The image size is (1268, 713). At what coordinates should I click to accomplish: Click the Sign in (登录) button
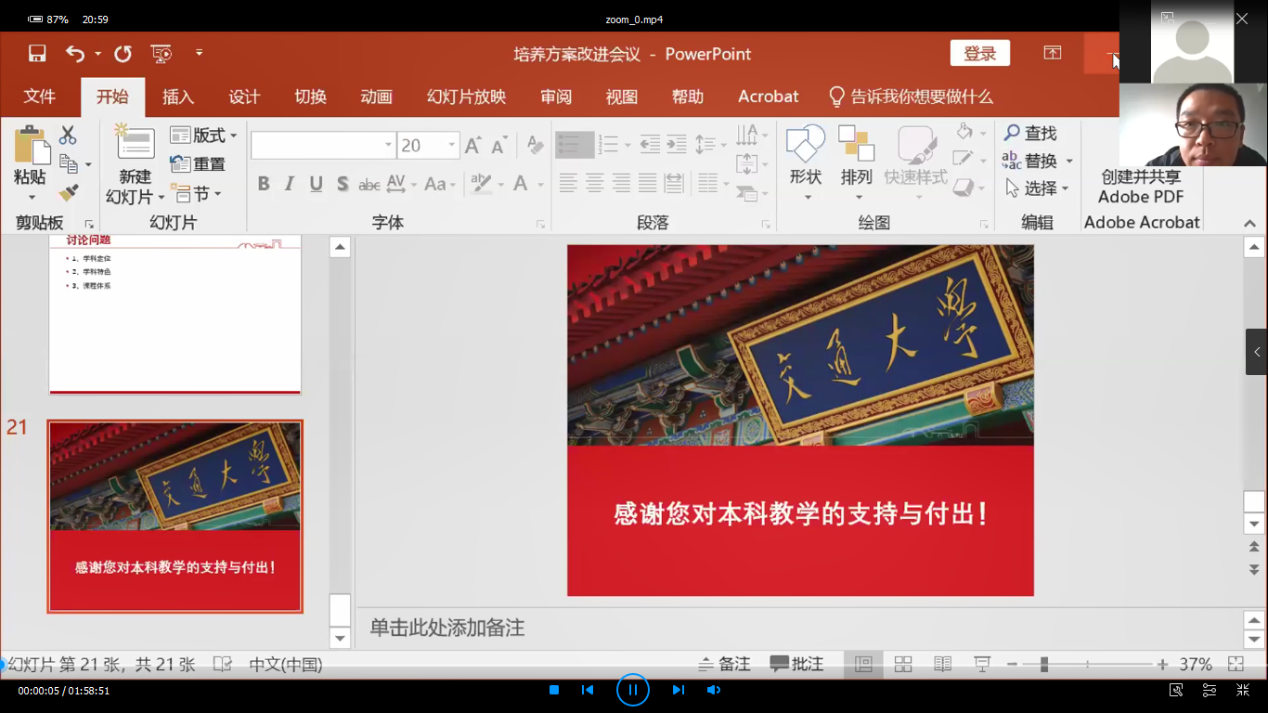click(x=979, y=54)
